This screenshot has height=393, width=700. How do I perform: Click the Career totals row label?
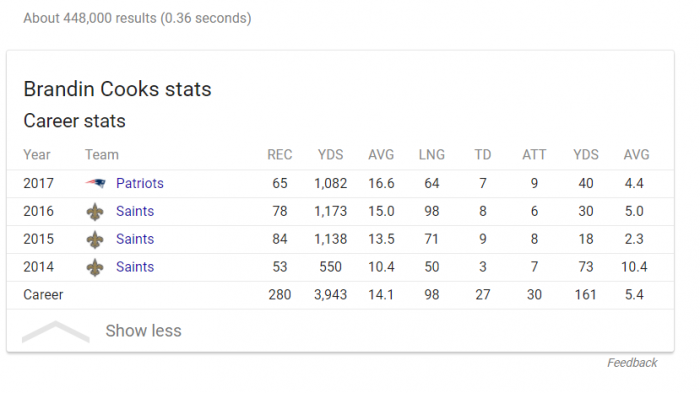click(x=43, y=295)
